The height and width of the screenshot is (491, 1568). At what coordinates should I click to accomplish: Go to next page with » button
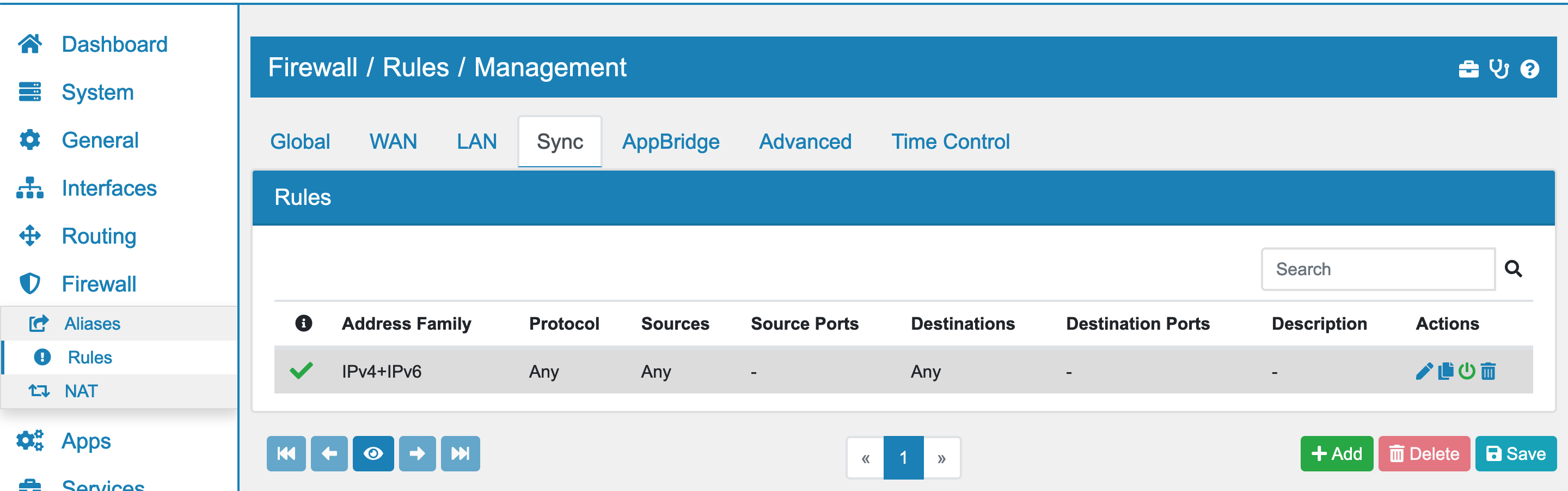tap(942, 458)
